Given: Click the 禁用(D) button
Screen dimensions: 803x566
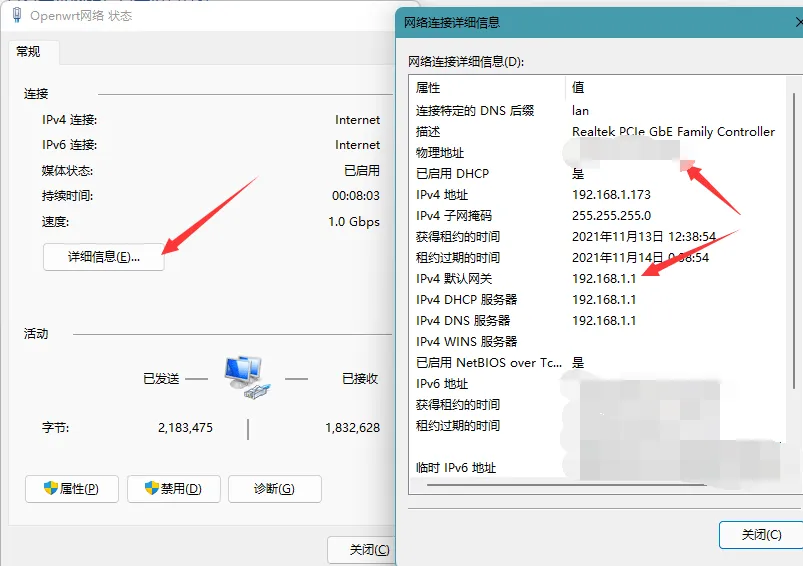Looking at the screenshot, I should pos(174,489).
